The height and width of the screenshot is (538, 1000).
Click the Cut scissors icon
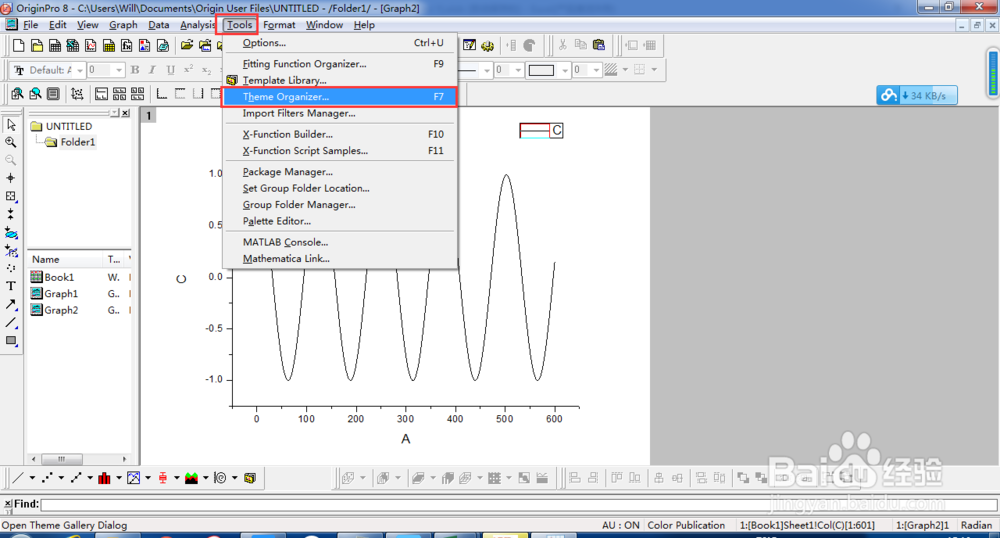pyautogui.click(x=562, y=45)
